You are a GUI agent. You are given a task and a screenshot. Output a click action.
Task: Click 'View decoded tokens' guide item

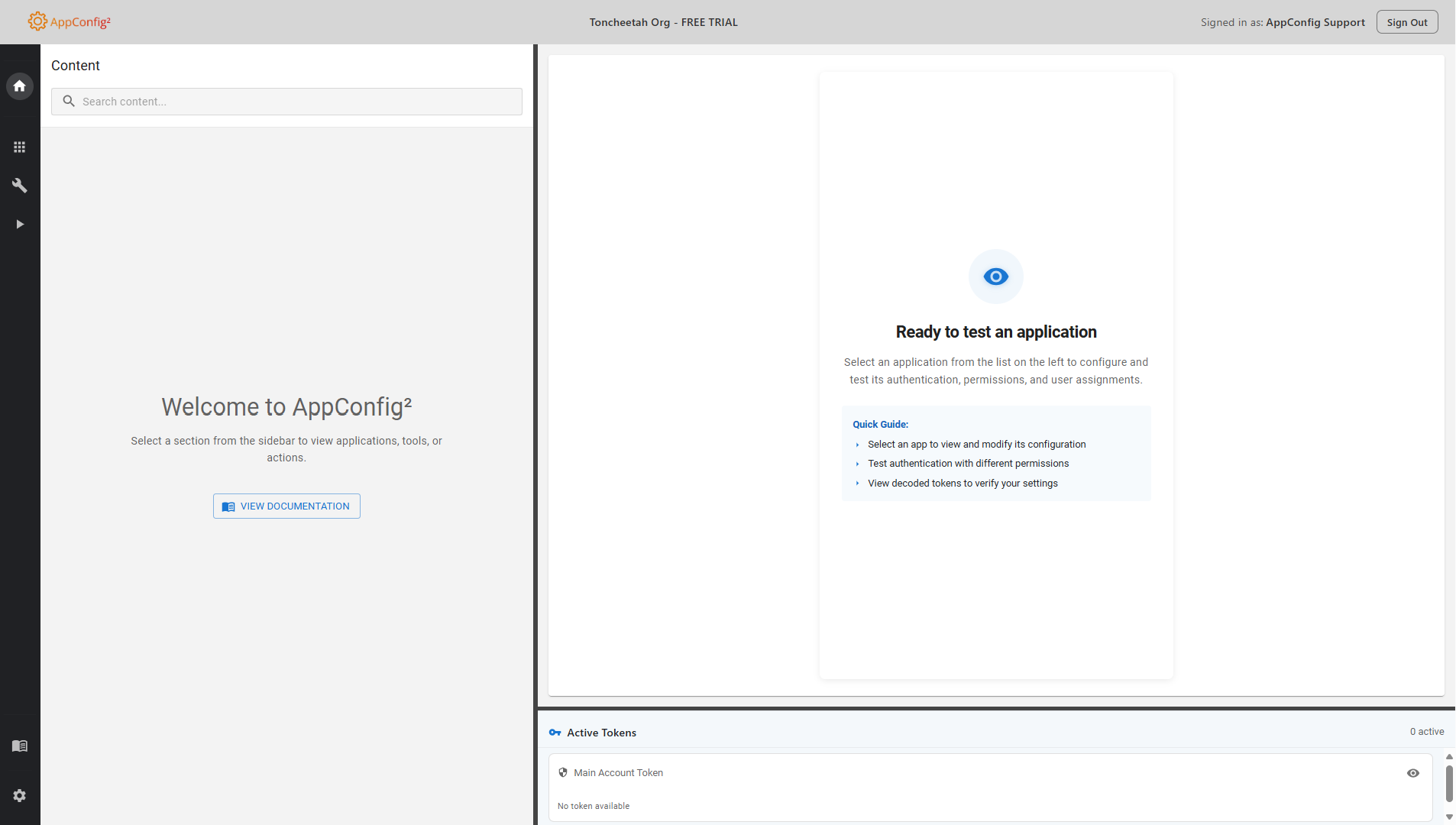(963, 484)
